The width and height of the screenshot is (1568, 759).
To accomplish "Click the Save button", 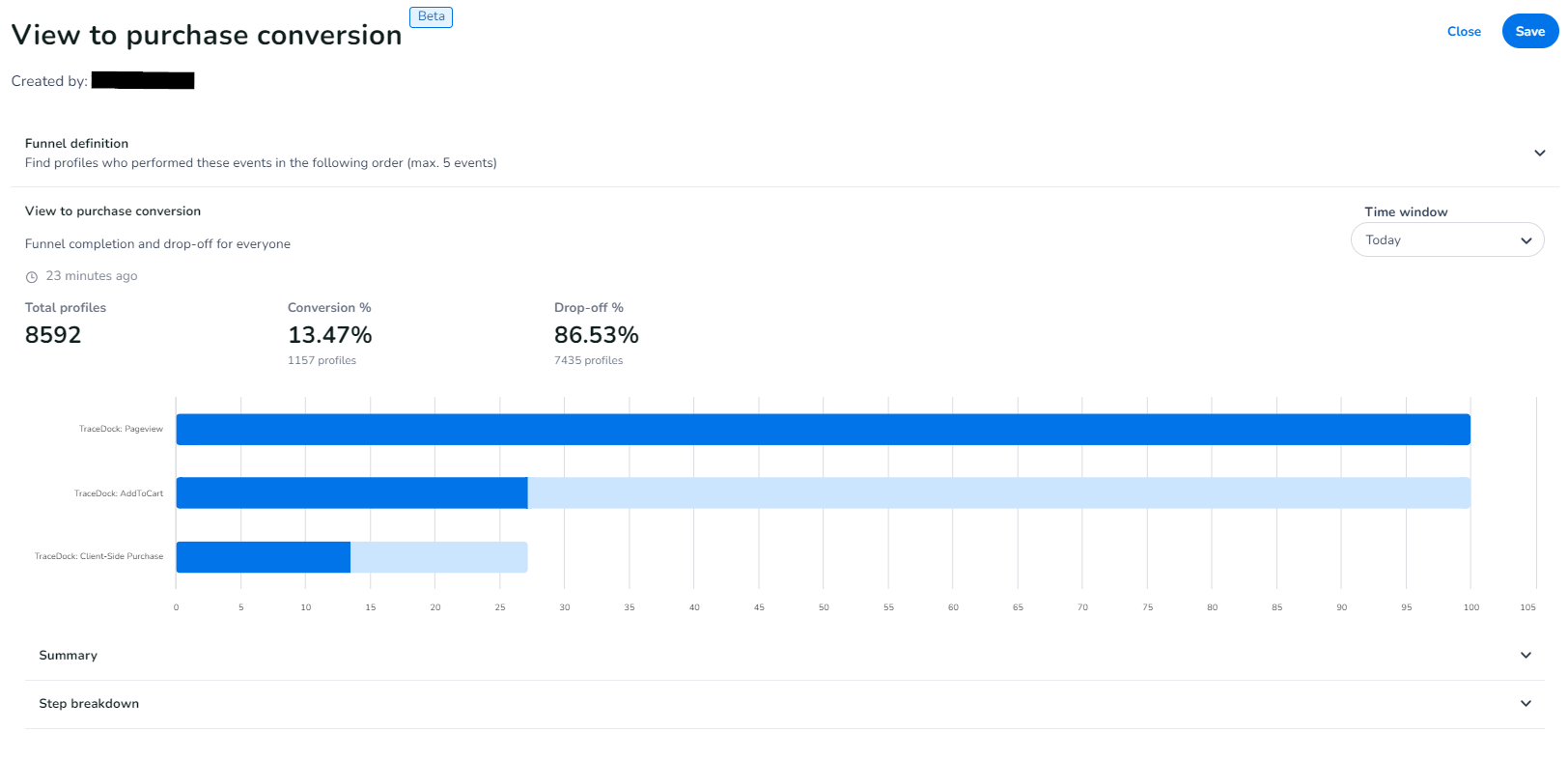I will click(1529, 32).
